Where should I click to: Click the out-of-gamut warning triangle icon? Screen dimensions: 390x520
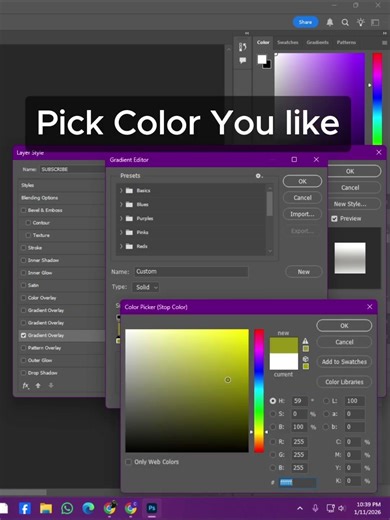point(305,341)
